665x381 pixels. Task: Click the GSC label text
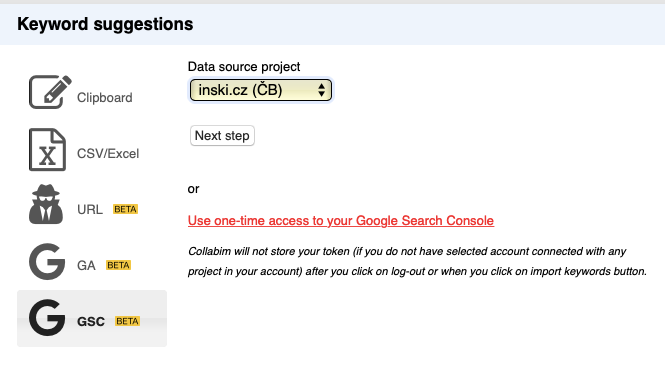tap(91, 322)
